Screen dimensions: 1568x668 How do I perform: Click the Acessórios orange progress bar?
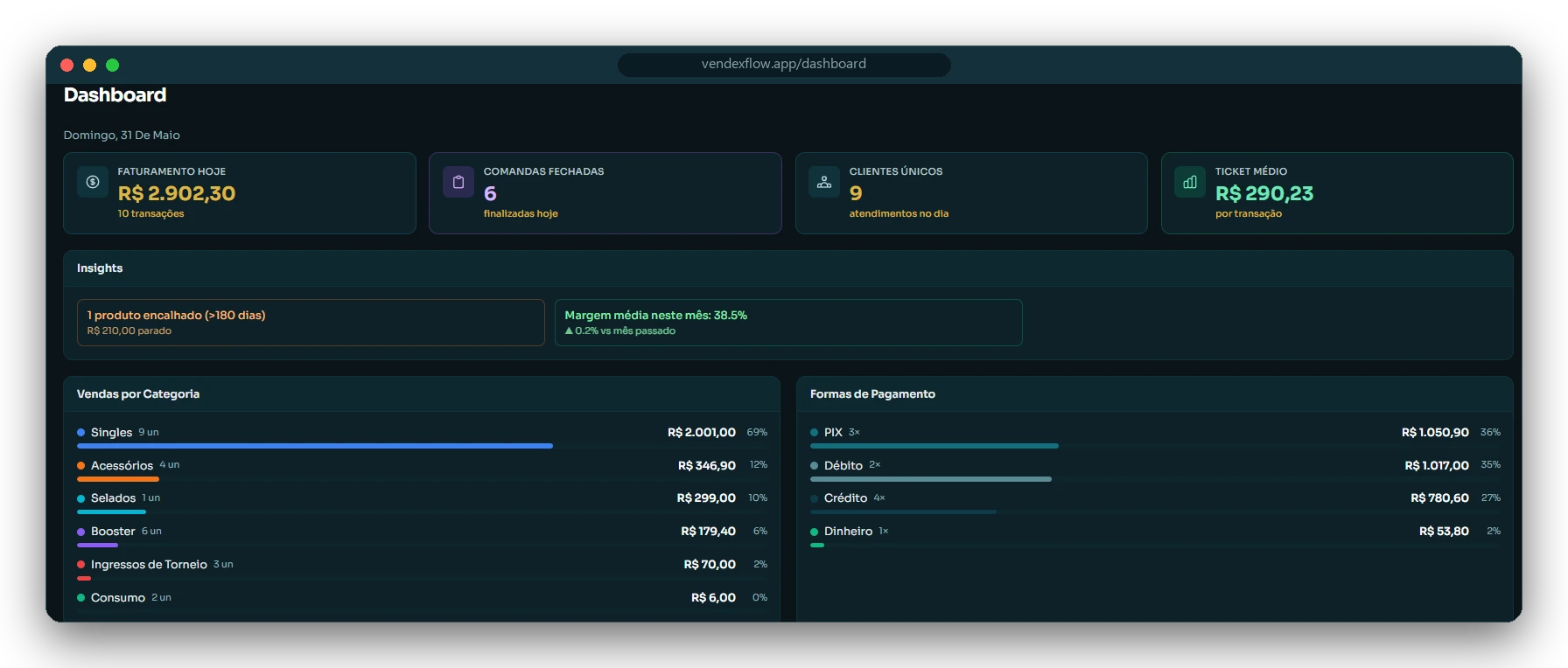pyautogui.click(x=118, y=479)
